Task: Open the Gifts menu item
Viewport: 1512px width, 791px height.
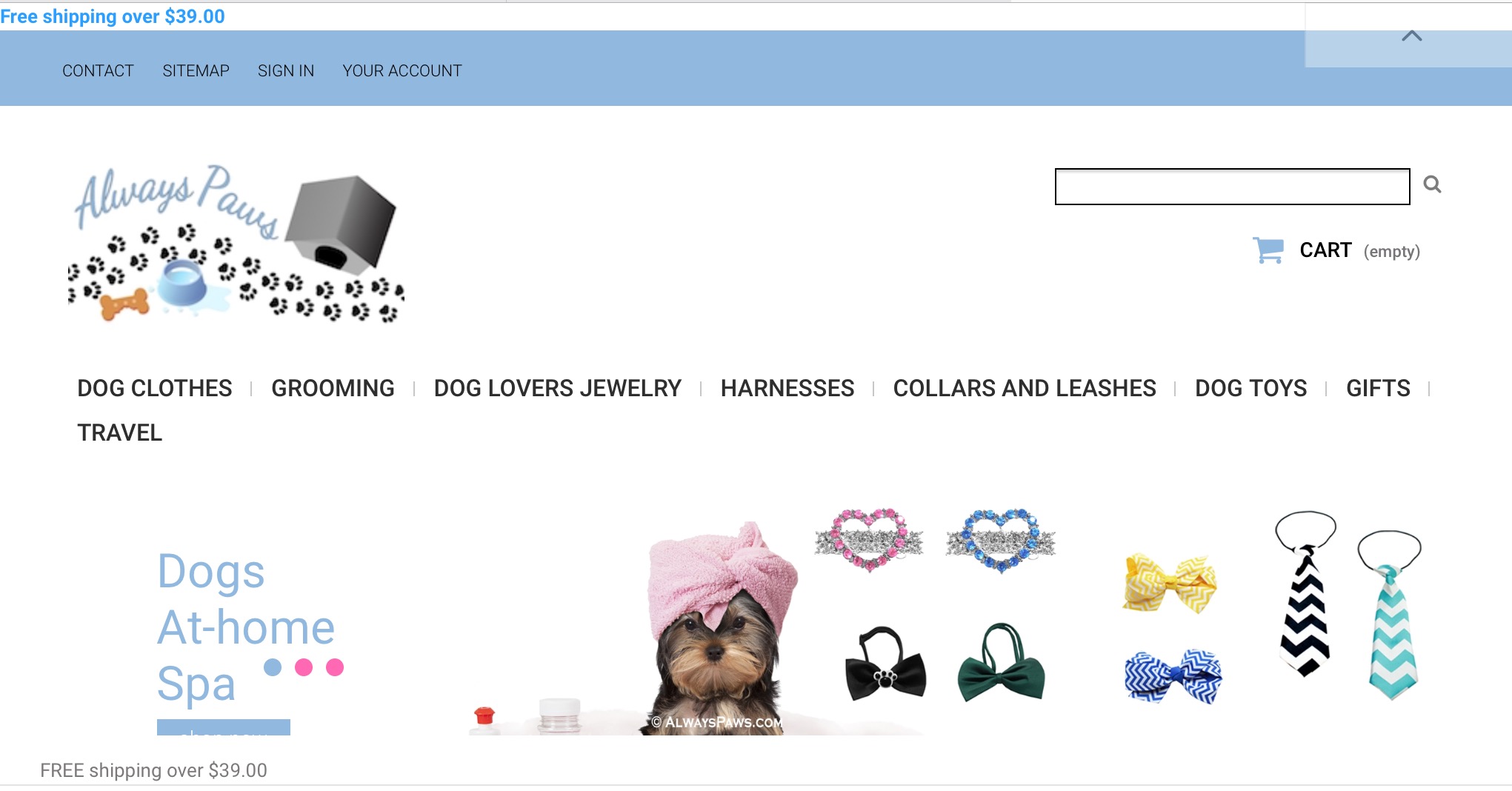Action: point(1378,388)
